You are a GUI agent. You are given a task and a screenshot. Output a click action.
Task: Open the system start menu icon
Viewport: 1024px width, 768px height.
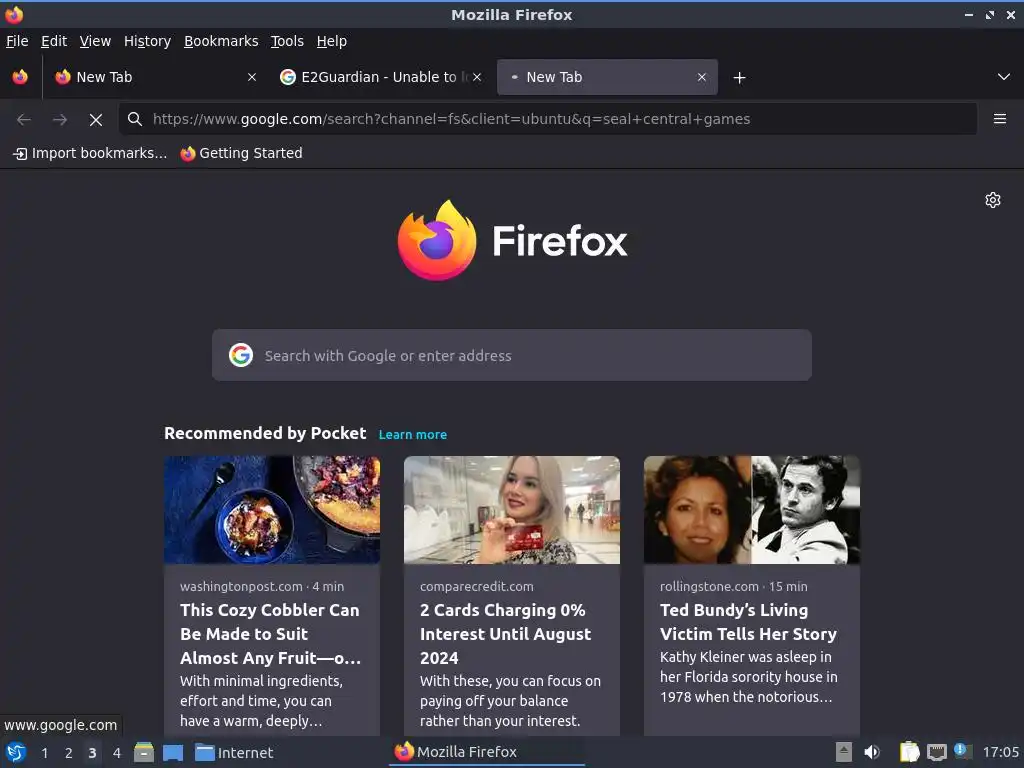pos(16,752)
